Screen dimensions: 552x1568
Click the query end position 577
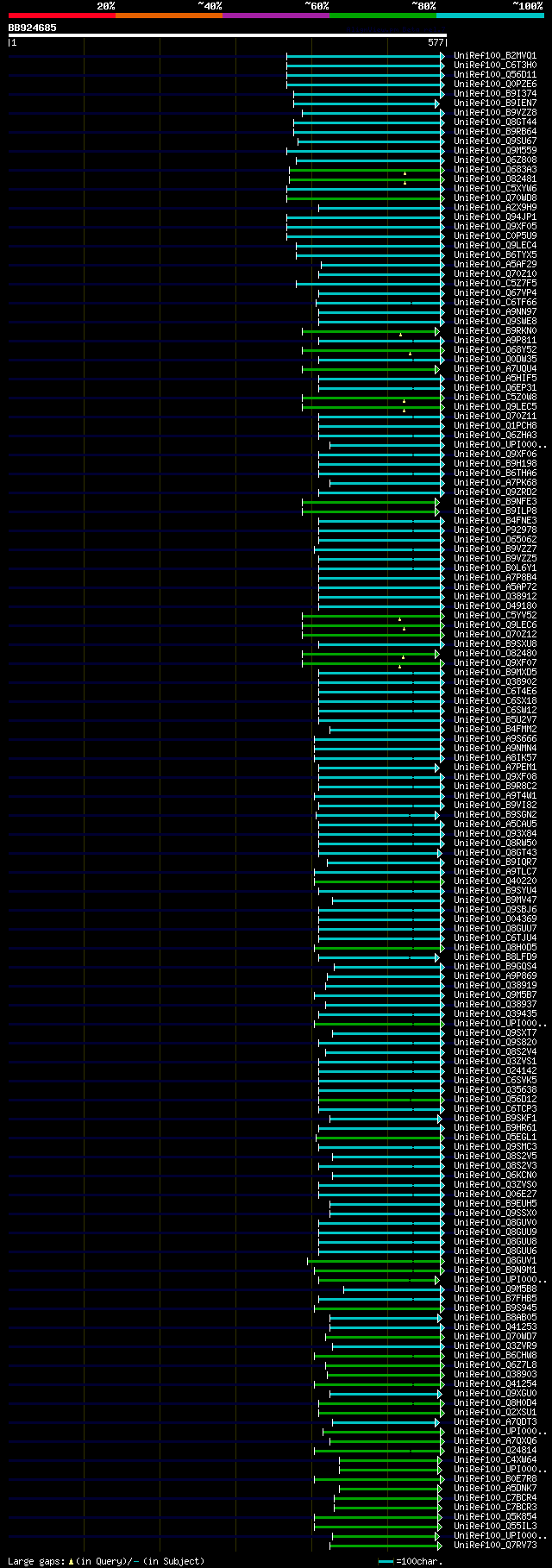point(435,42)
